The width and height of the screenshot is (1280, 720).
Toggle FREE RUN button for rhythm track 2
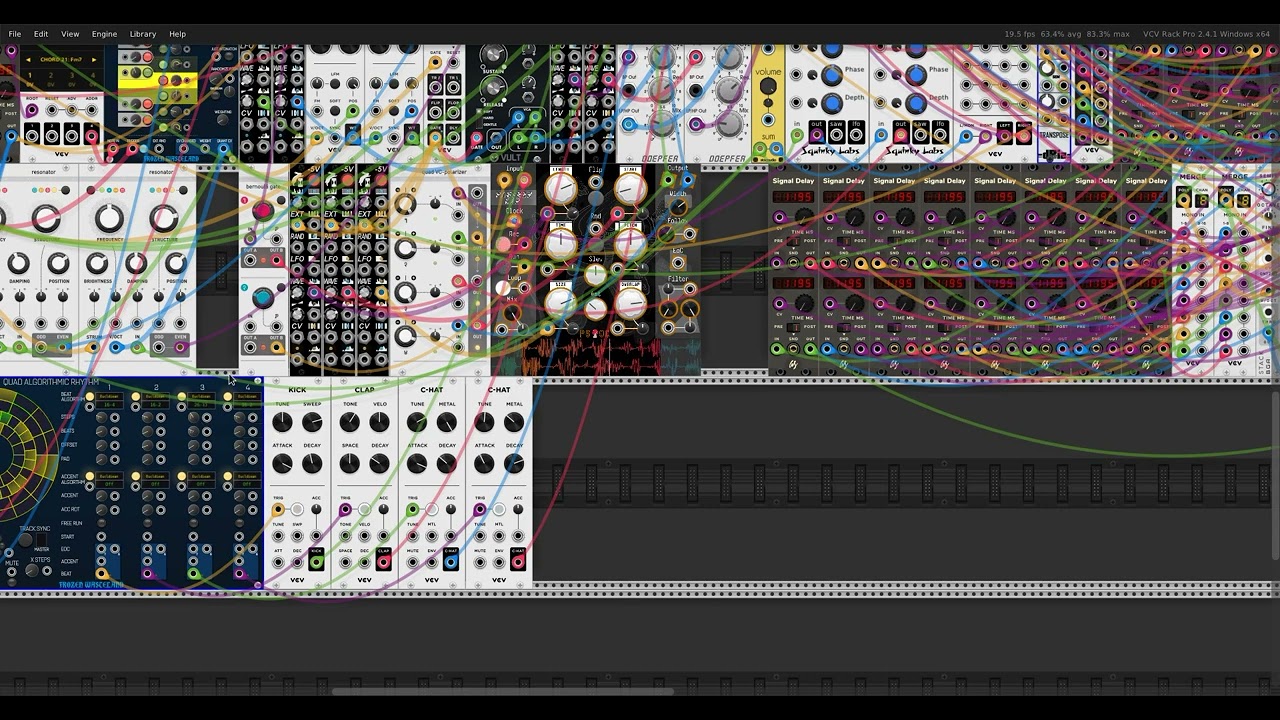click(147, 523)
